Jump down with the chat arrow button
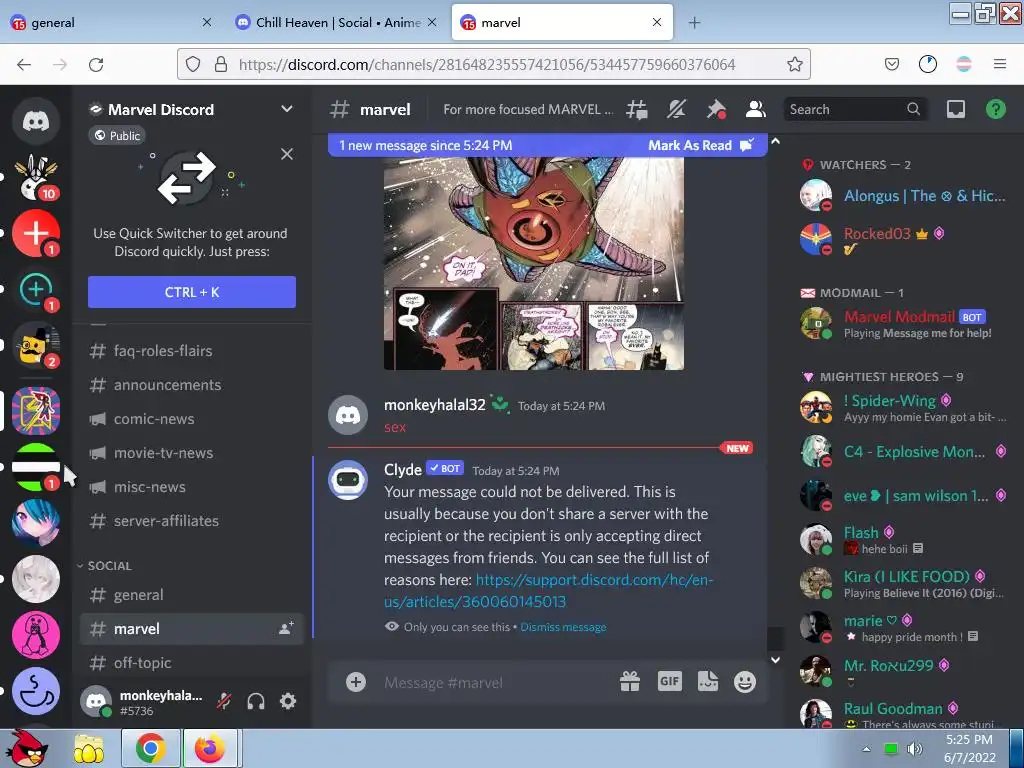1024x768 pixels. [775, 660]
